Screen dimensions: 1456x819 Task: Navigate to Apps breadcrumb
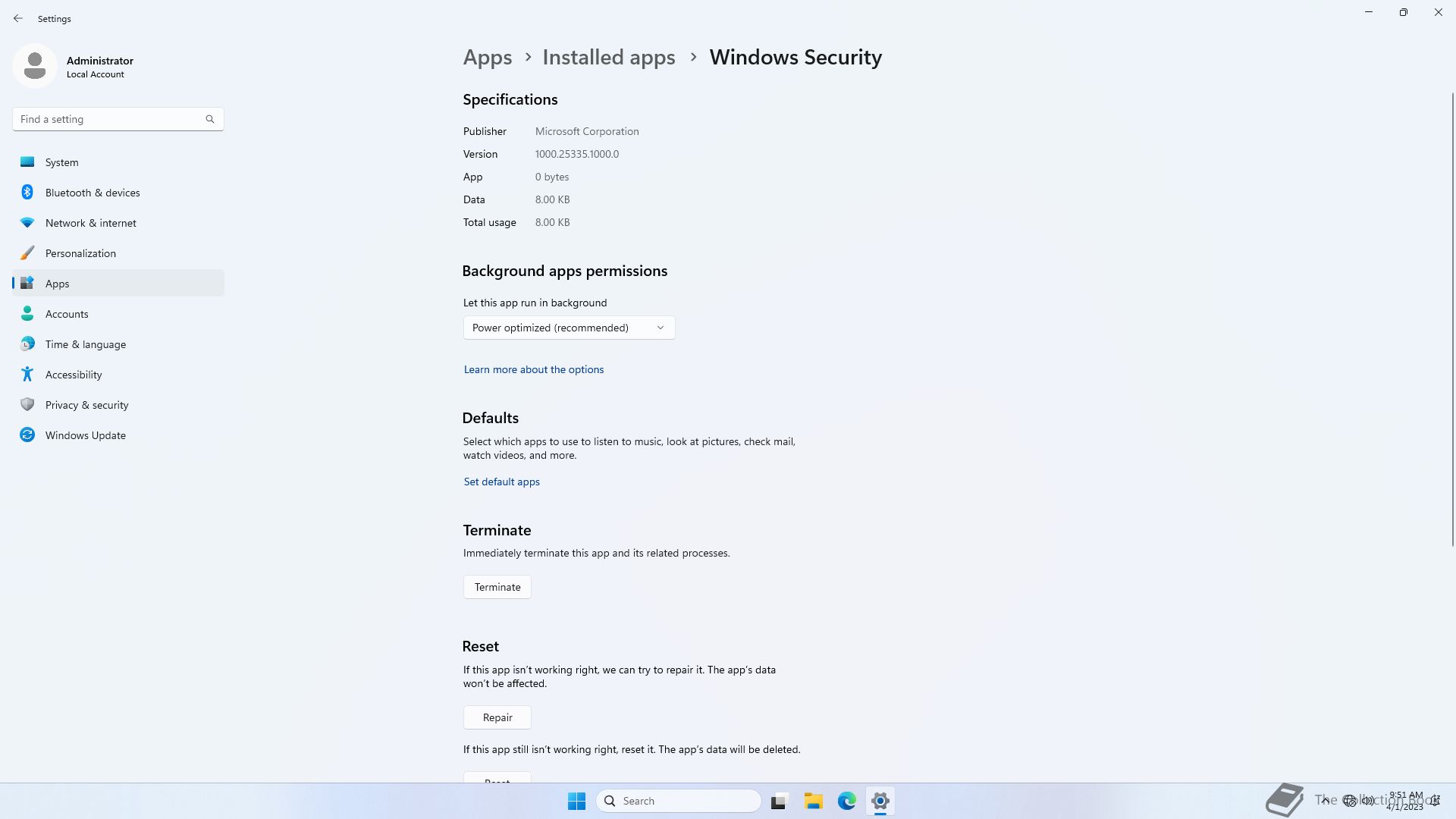488,58
